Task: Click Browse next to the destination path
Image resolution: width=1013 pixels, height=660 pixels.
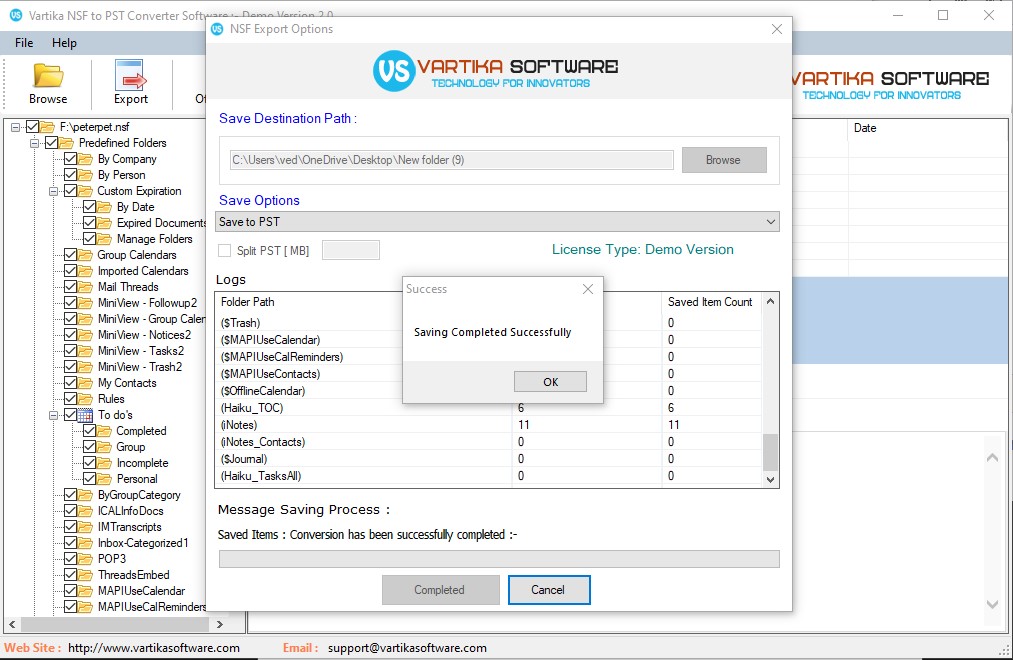Action: (x=724, y=160)
